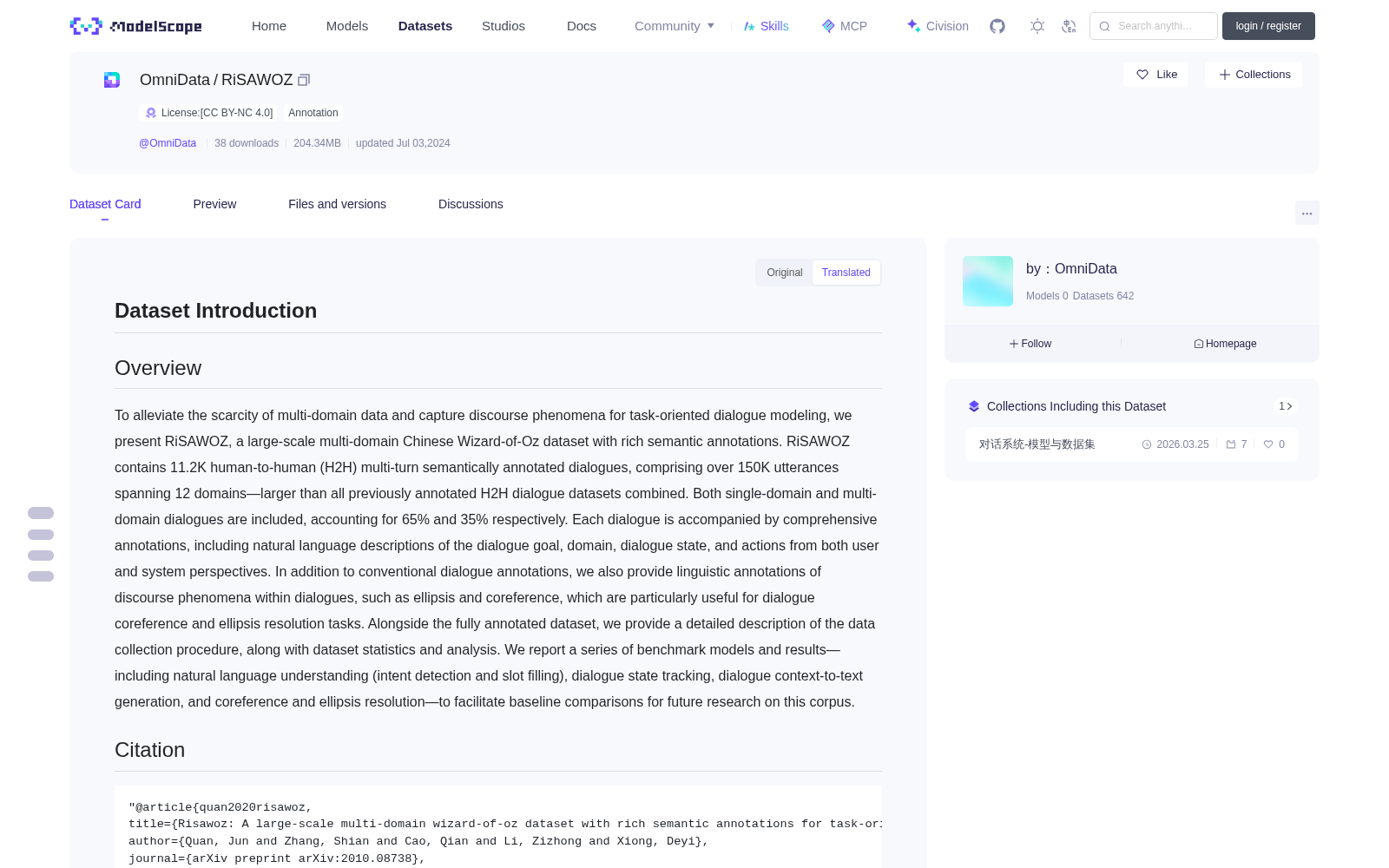This screenshot has height=868, width=1389.
Task: Switch description to Original text
Action: coord(785,273)
